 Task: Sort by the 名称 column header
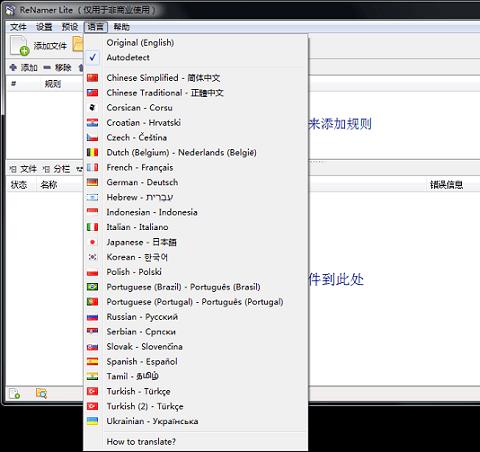tap(49, 185)
